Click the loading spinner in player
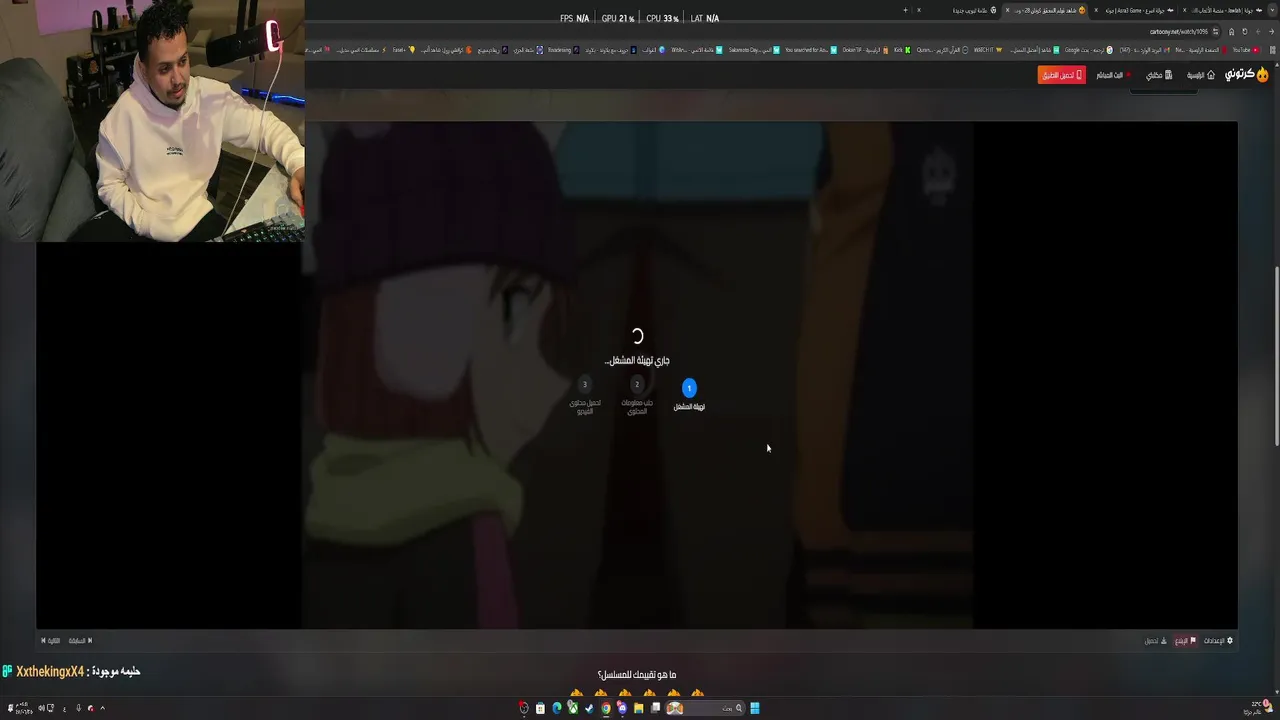This screenshot has height=720, width=1280. coord(637,336)
